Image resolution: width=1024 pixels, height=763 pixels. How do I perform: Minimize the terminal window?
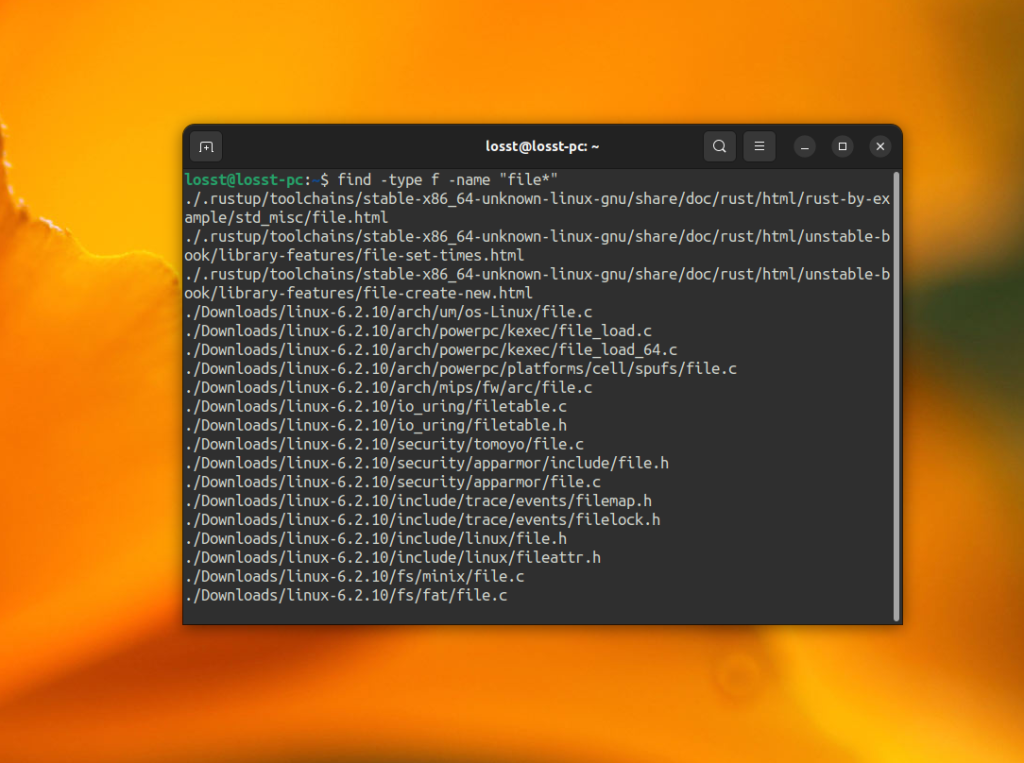pos(805,147)
